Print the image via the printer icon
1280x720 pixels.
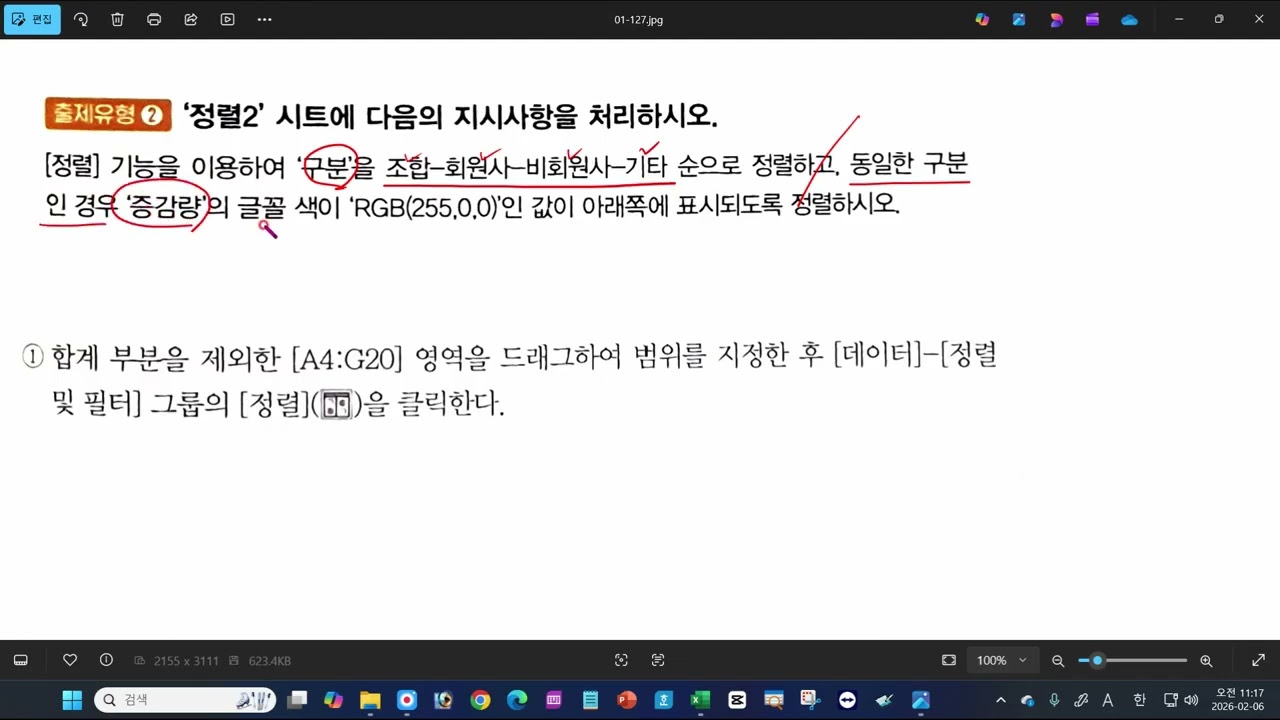point(154,19)
